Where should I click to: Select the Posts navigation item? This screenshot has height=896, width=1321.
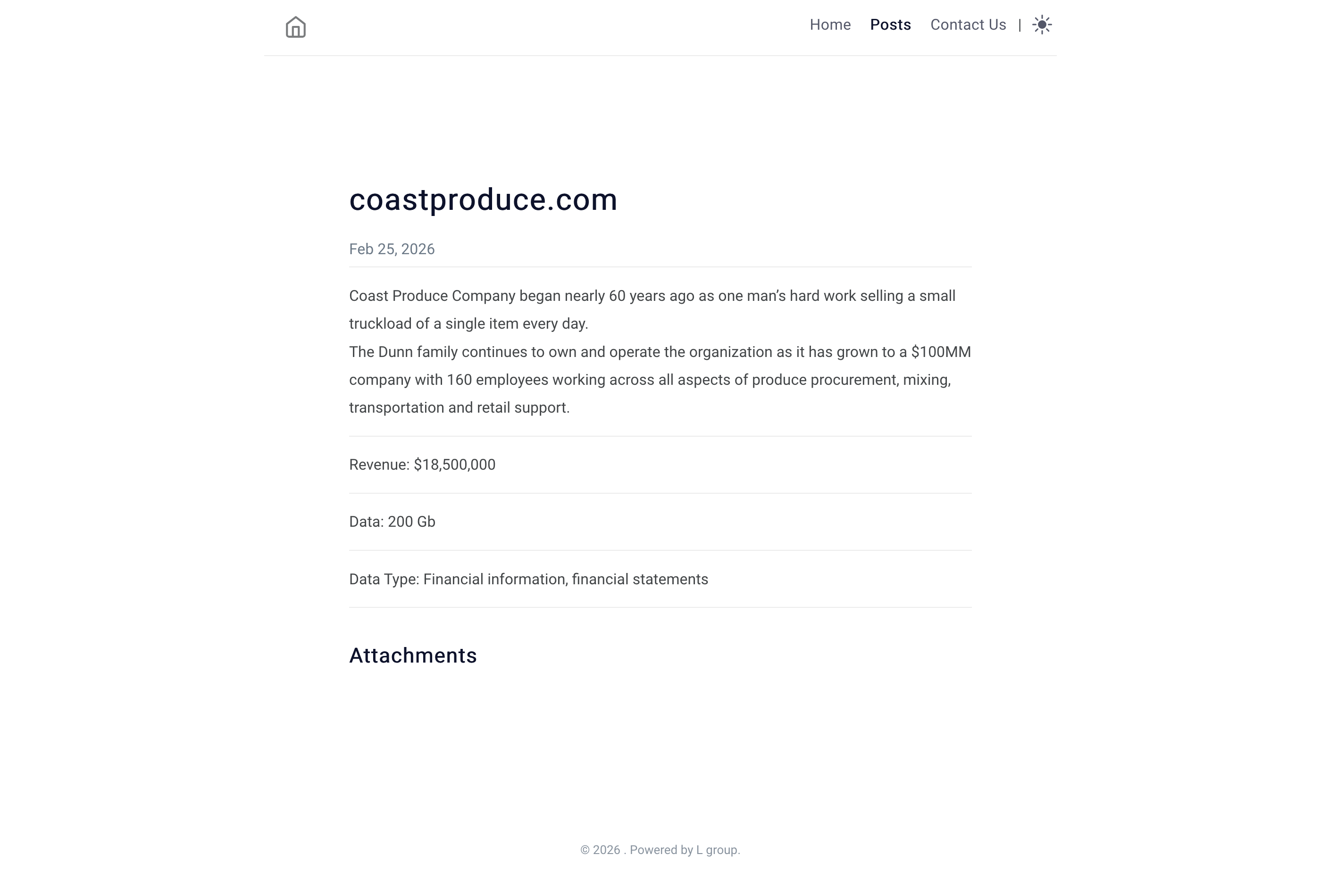click(890, 25)
